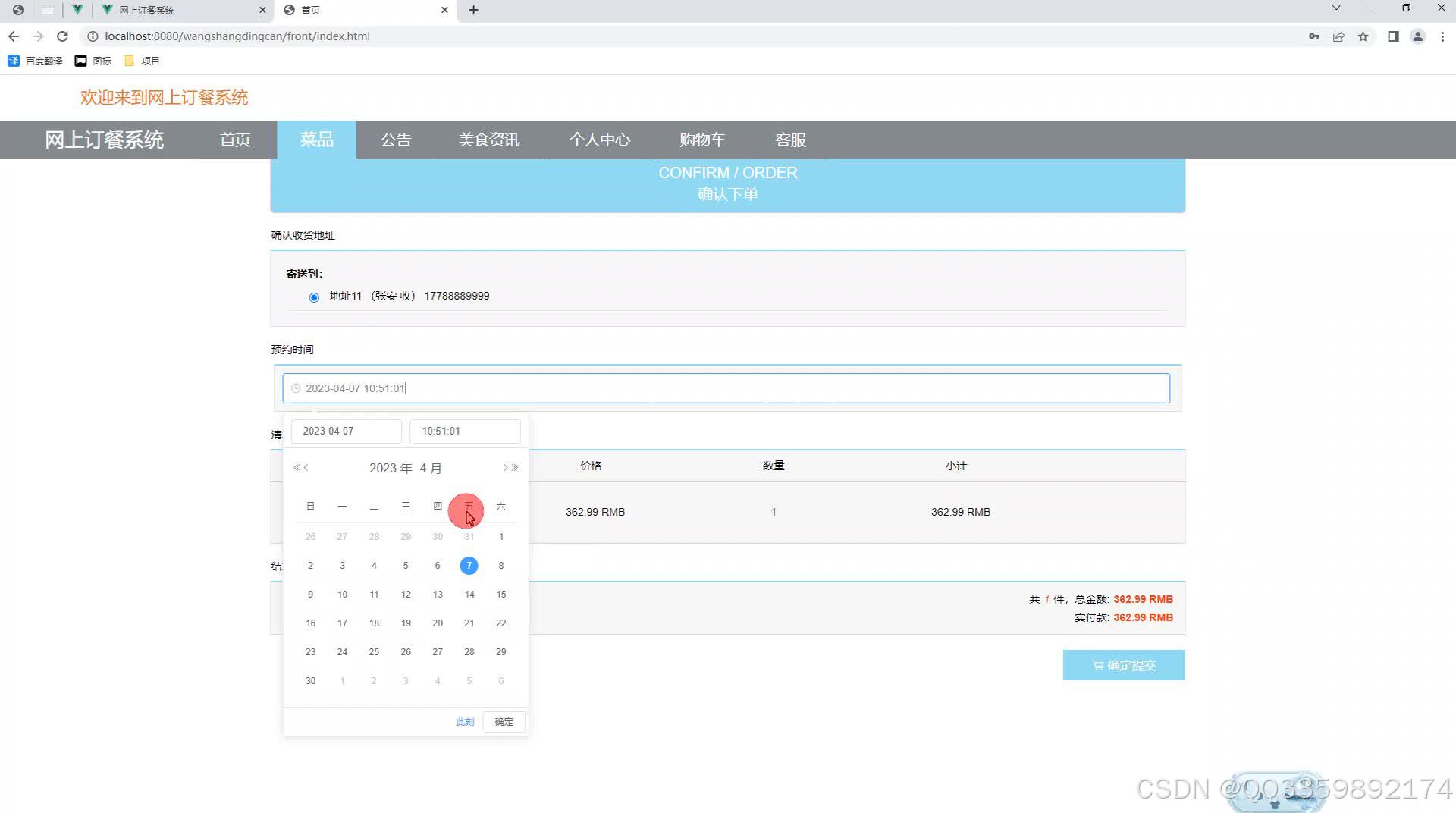1456x813 pixels.
Task: Close the 首页 browser tab
Action: (444, 10)
